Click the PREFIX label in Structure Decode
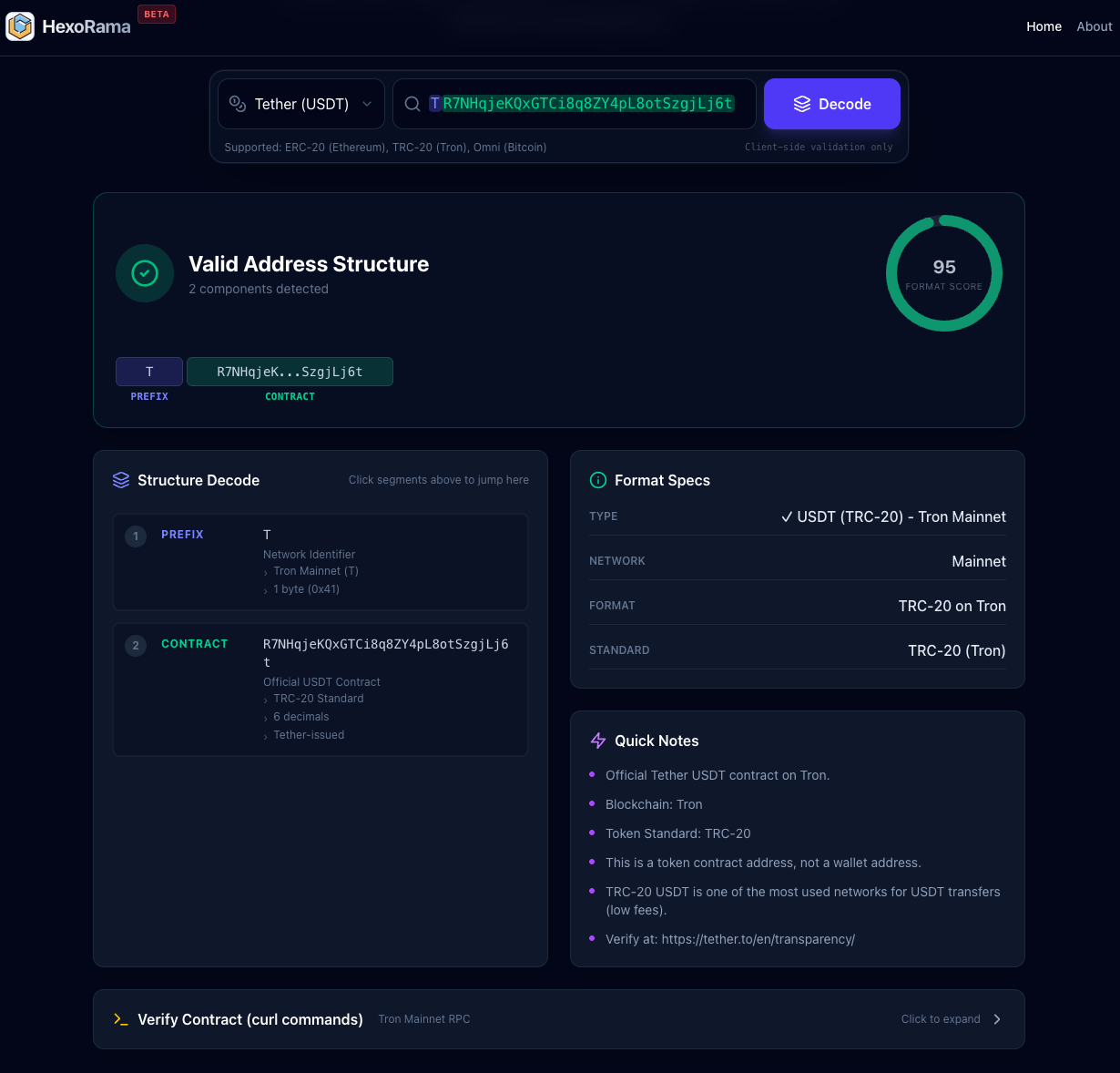Screen dimensions: 1120x1073 pyautogui.click(x=182, y=535)
